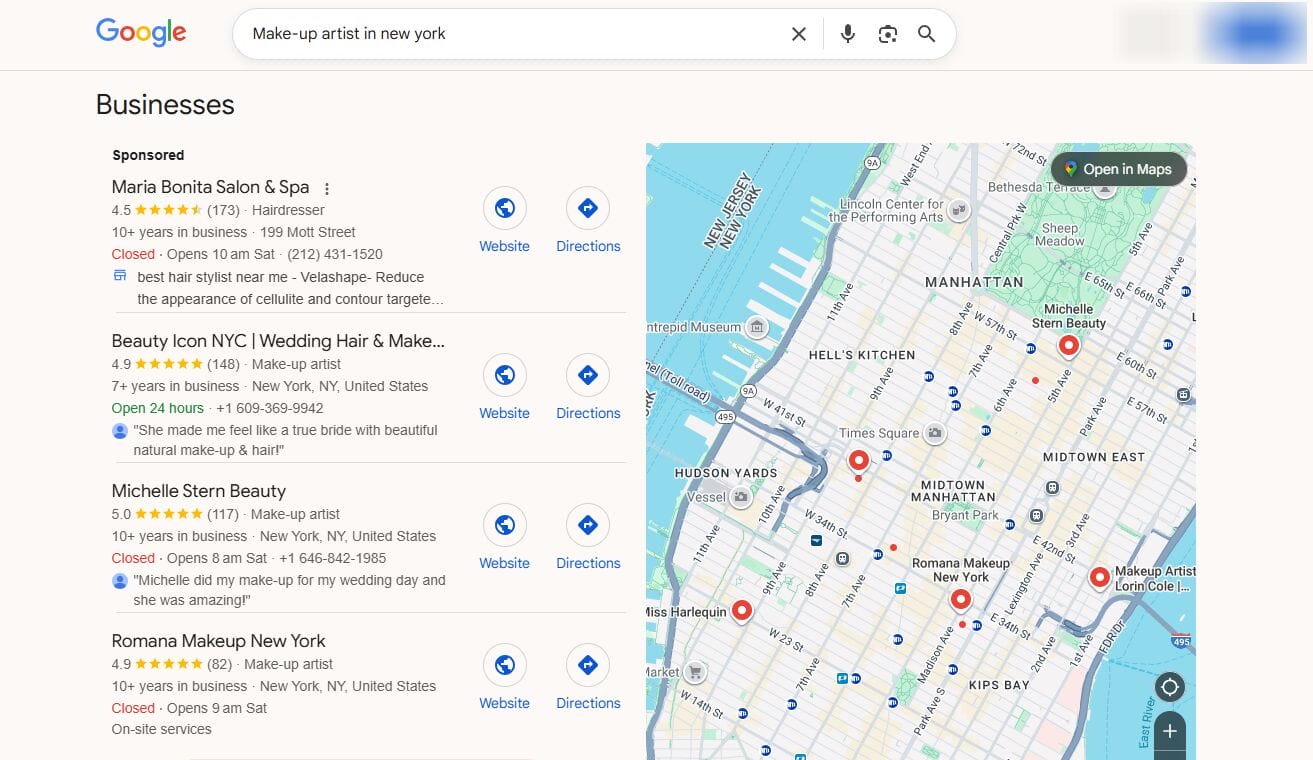Open Google Lens image search
1313x760 pixels.
tap(887, 34)
